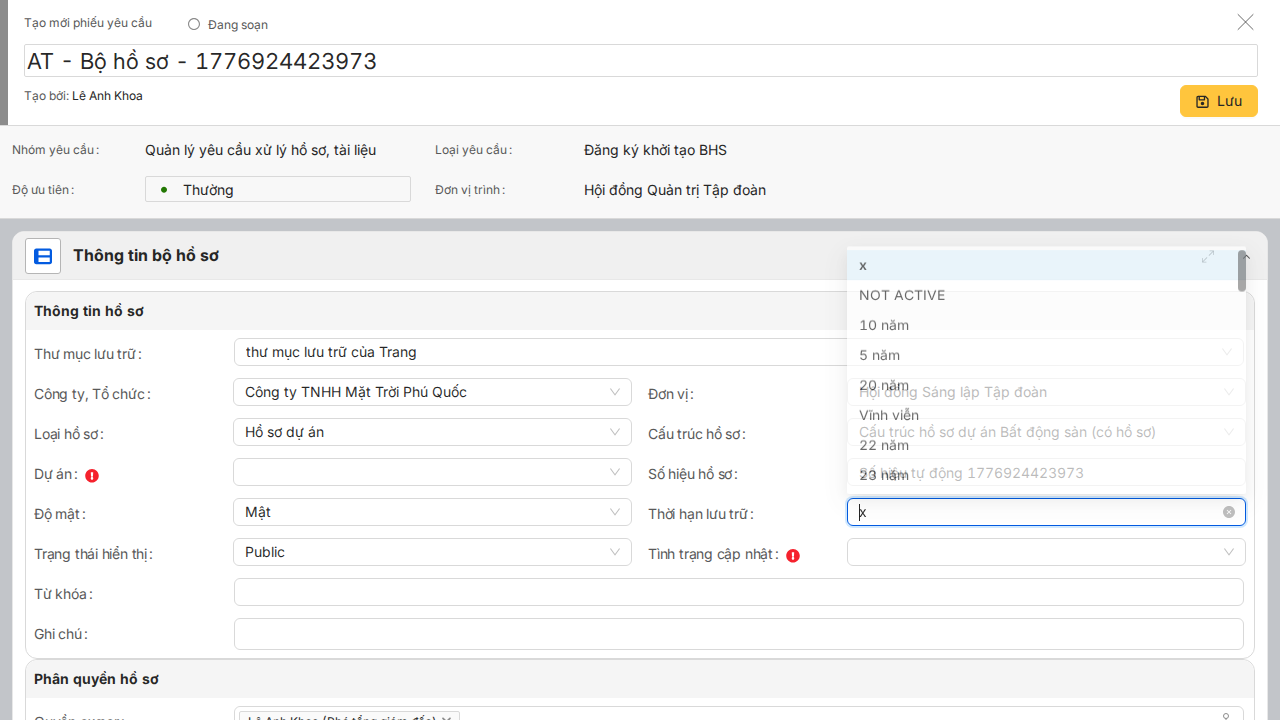
Task: Close the create request dialog
Action: coord(1245,22)
